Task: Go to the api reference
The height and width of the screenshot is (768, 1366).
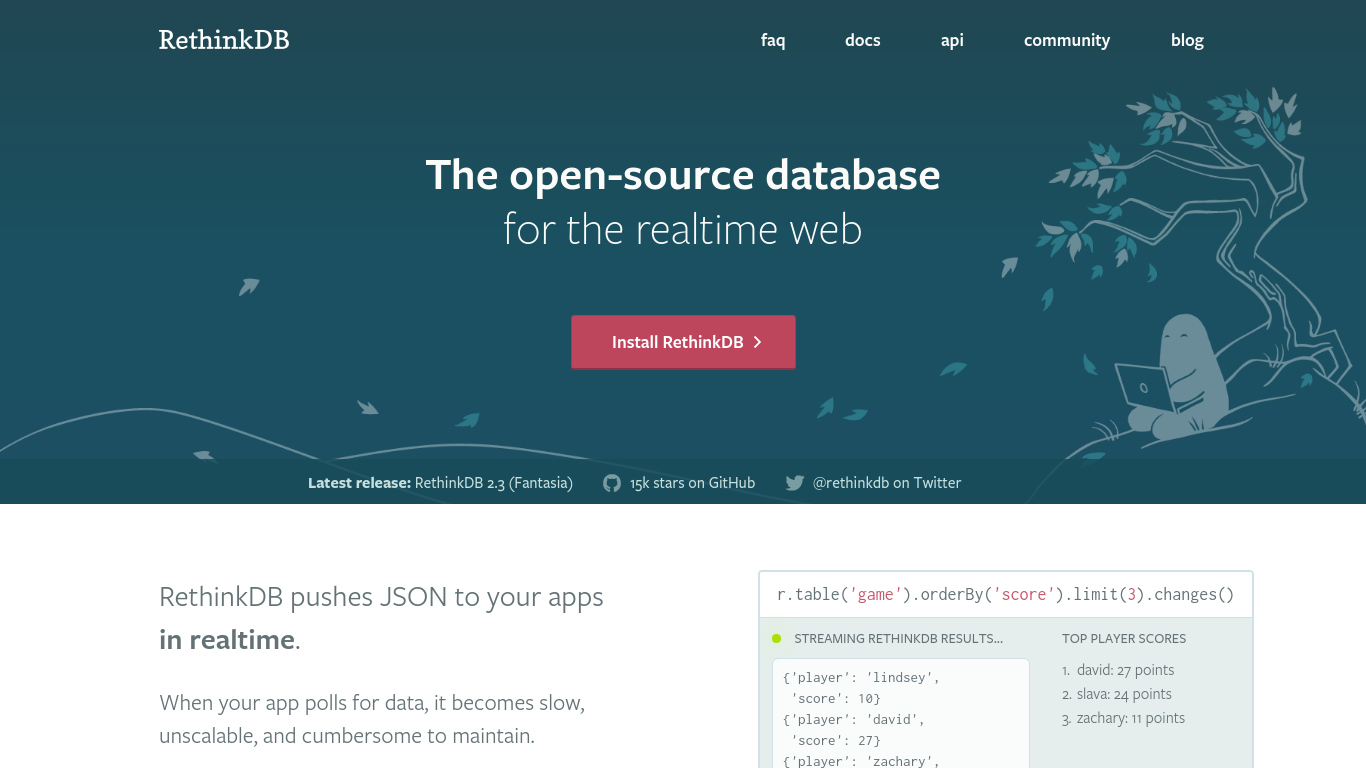Action: click(952, 40)
